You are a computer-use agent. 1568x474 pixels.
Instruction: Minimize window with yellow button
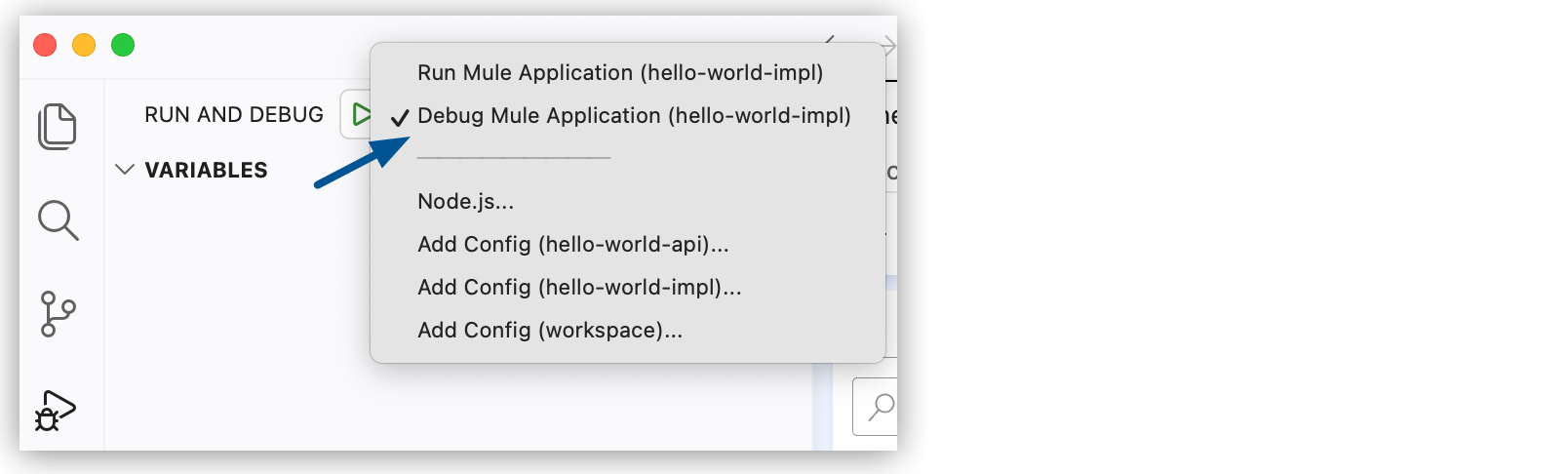point(84,45)
